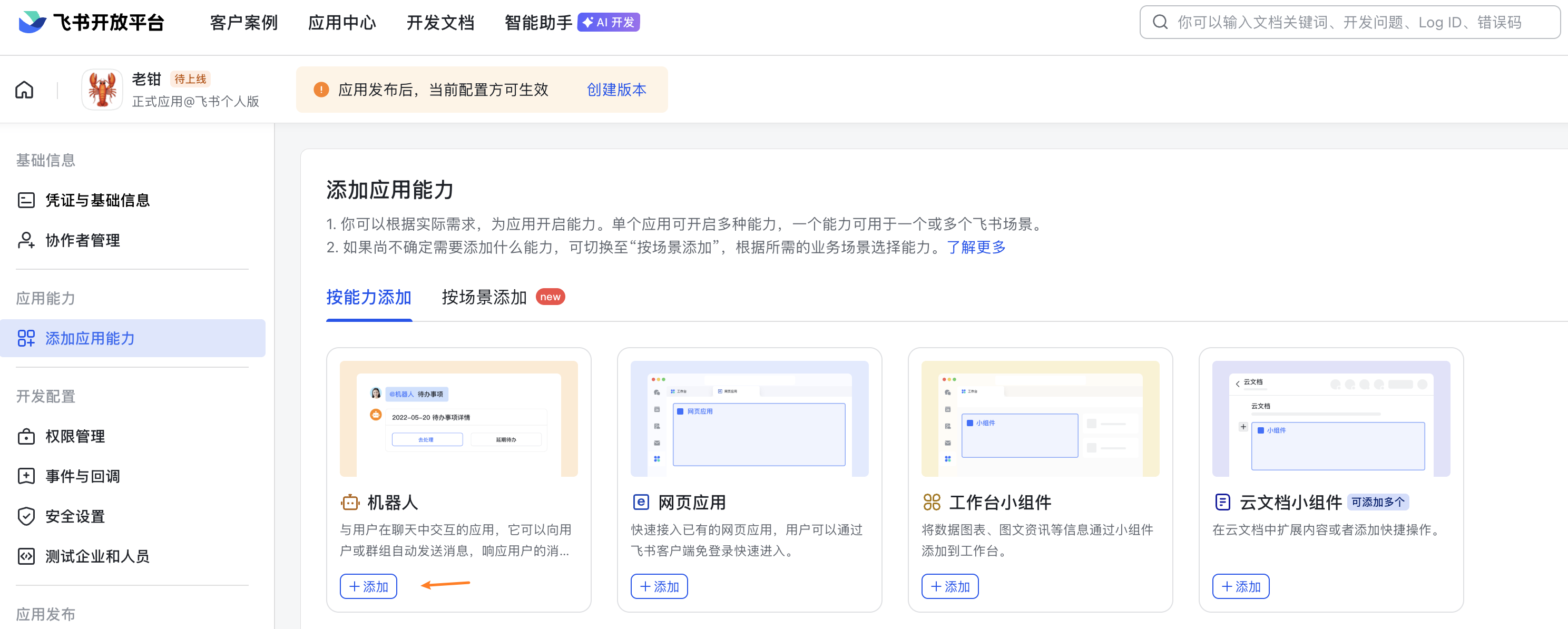
Task: Switch to 按场景添加 tab
Action: click(x=484, y=298)
